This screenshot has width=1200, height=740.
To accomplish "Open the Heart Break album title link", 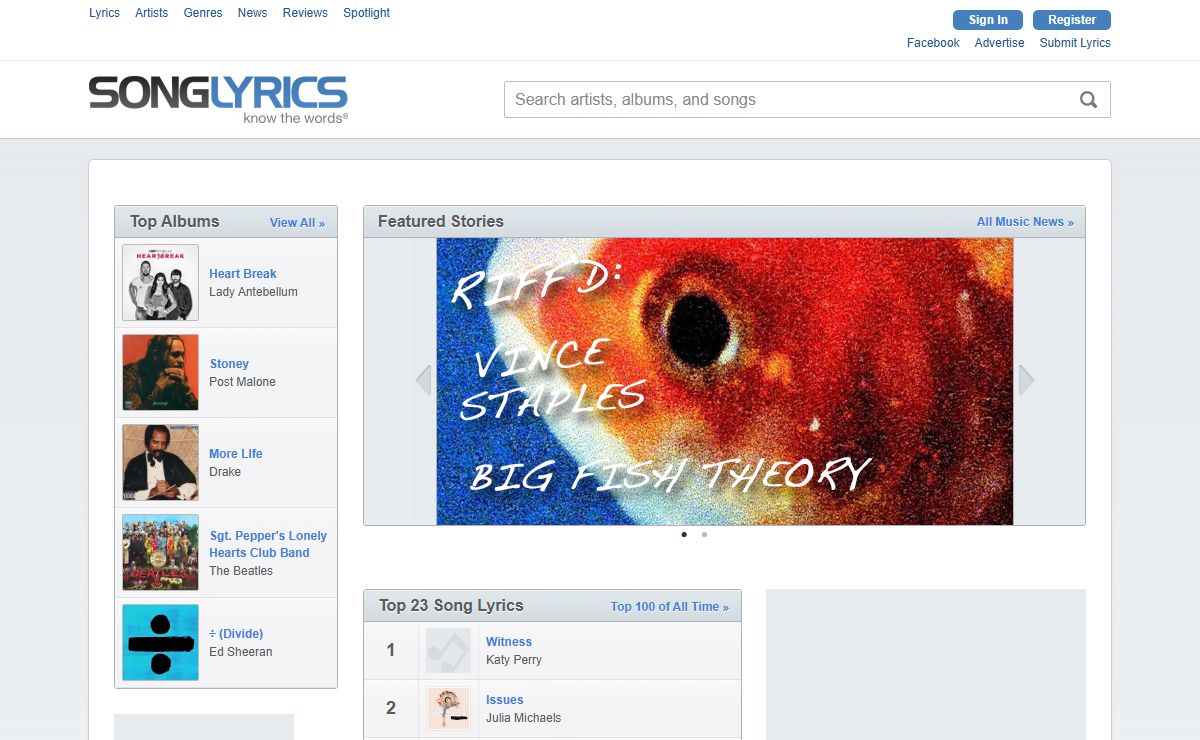I will pyautogui.click(x=243, y=274).
